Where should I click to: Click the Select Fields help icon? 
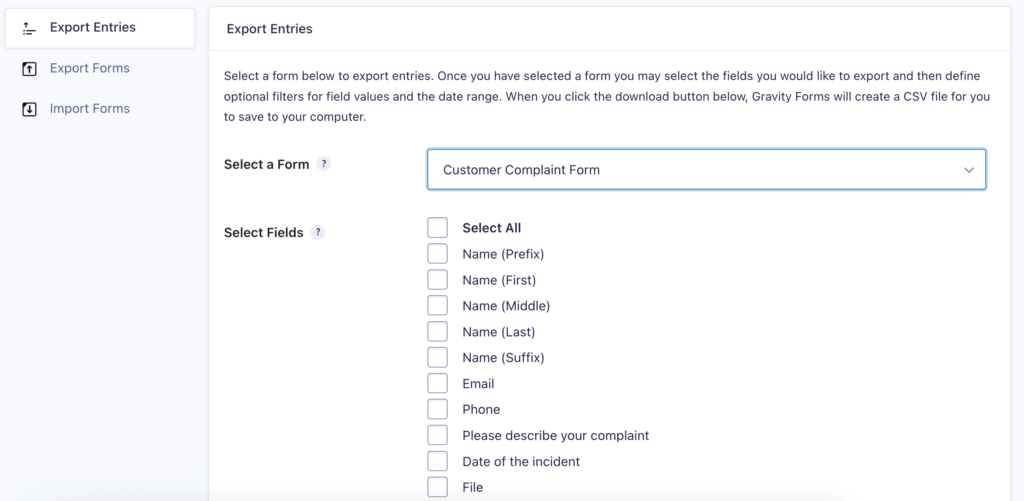point(317,232)
